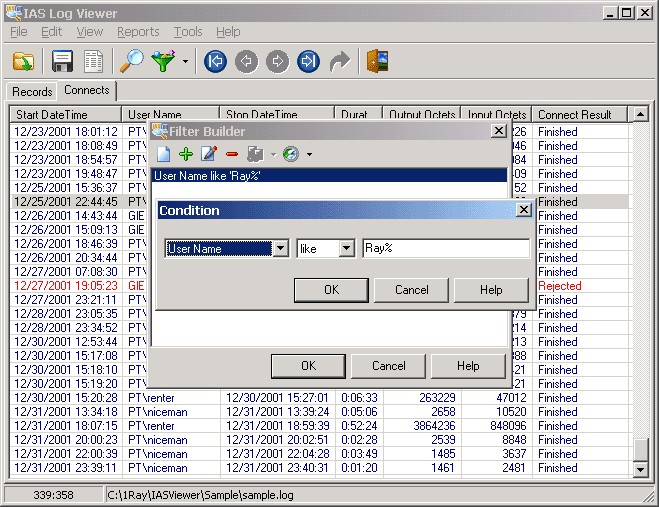
Task: Click the edit condition pencil icon
Action: [209, 154]
